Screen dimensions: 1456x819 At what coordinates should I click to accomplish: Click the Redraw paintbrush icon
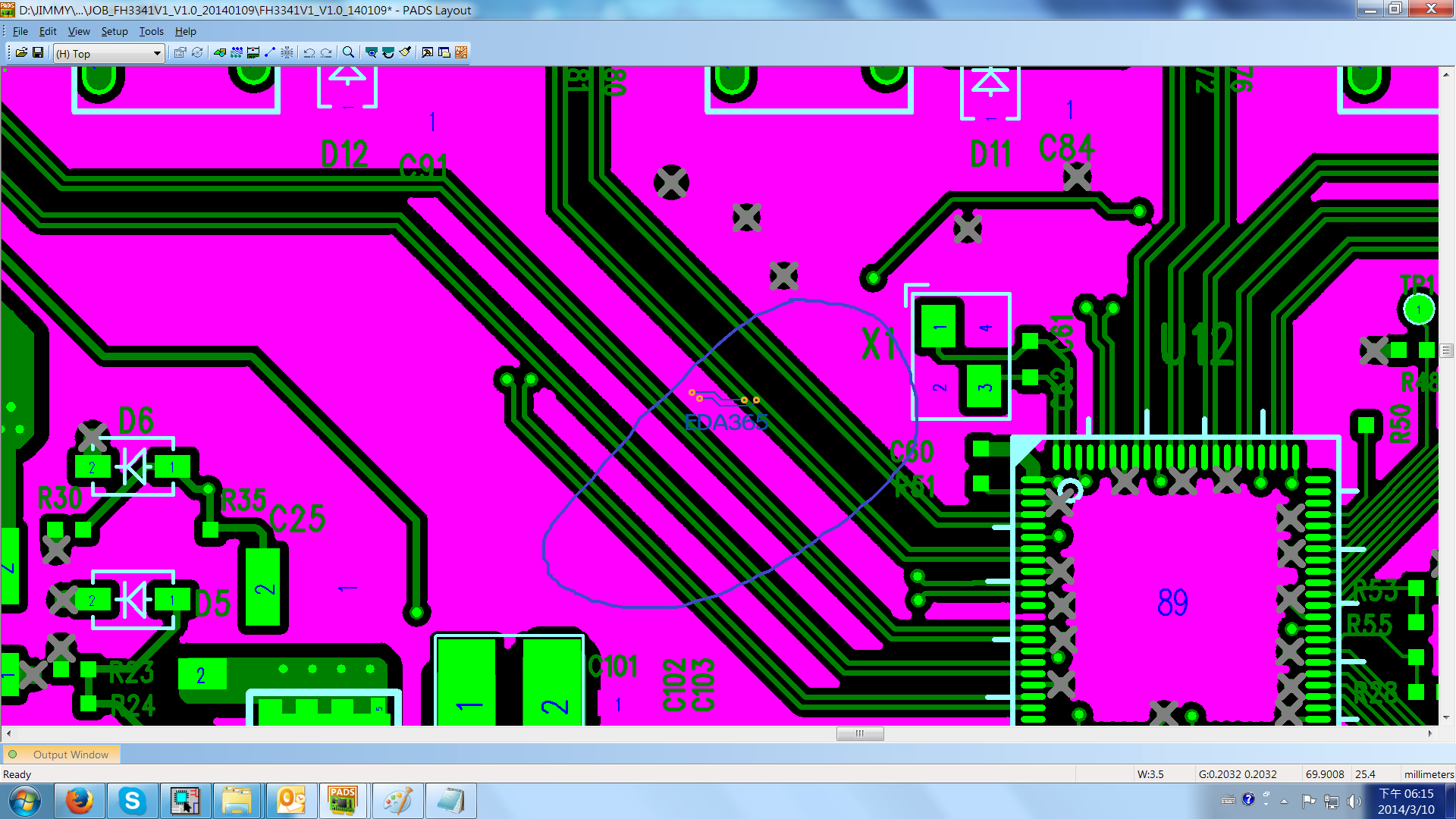tap(406, 52)
